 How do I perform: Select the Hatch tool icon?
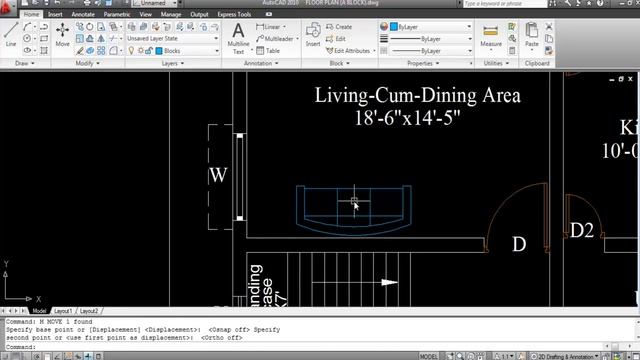44,51
